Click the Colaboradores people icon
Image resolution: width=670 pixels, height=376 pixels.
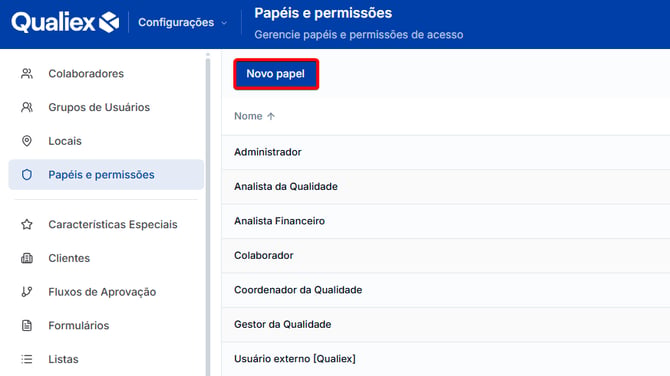coord(27,73)
